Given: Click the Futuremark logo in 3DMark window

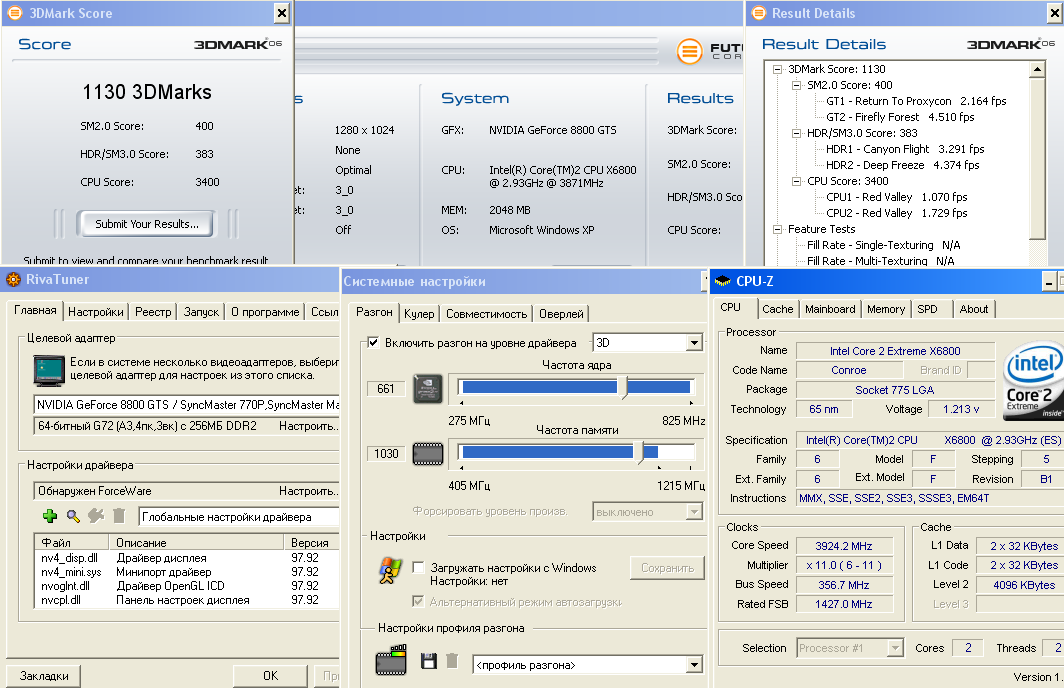Looking at the screenshot, I should tap(690, 51).
